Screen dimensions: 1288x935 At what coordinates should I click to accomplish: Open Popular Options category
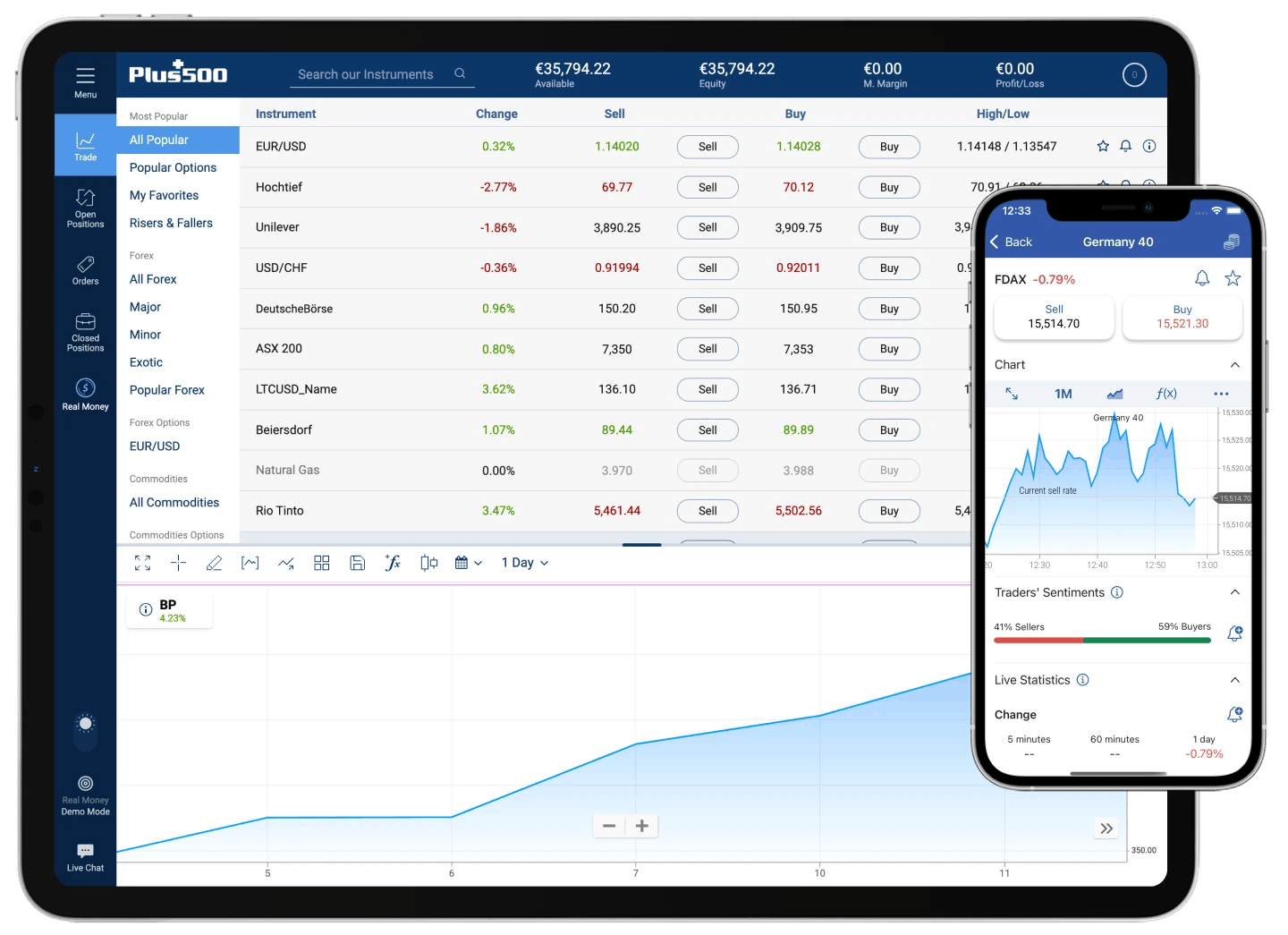click(173, 167)
